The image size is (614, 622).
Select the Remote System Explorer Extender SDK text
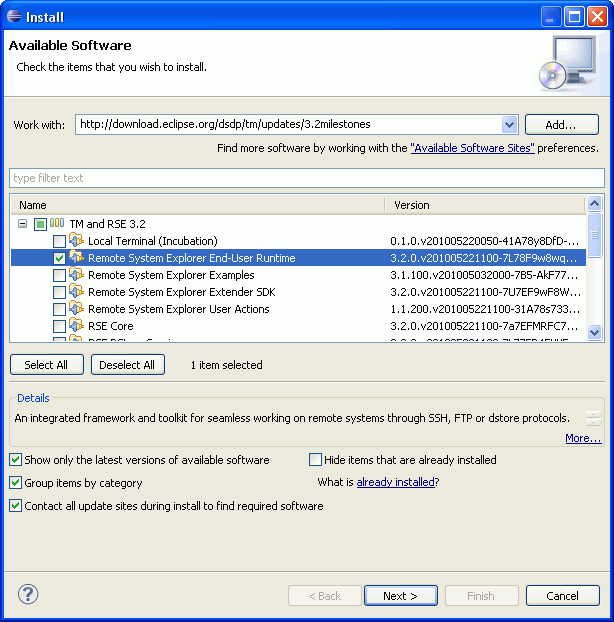[182, 292]
